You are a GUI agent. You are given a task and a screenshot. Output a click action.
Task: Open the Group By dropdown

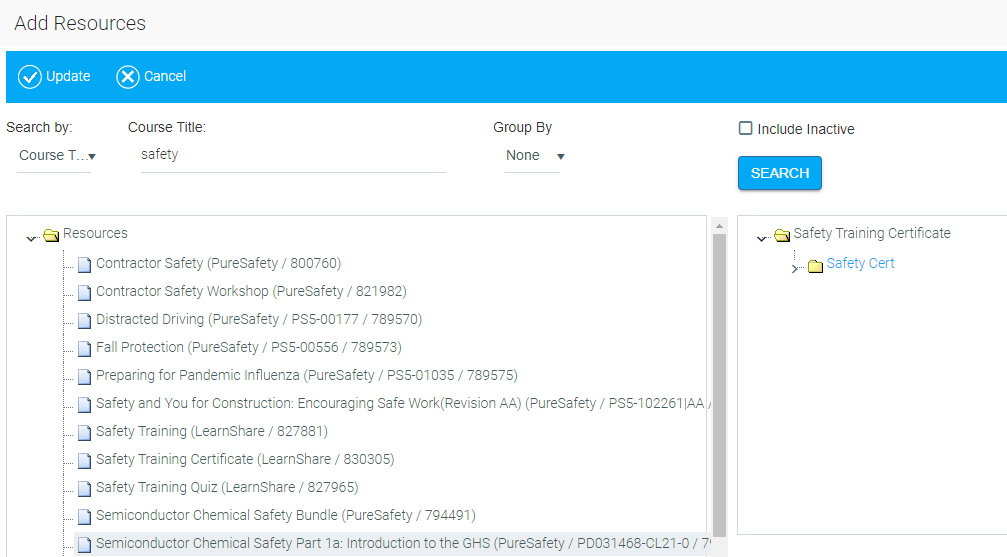534,156
